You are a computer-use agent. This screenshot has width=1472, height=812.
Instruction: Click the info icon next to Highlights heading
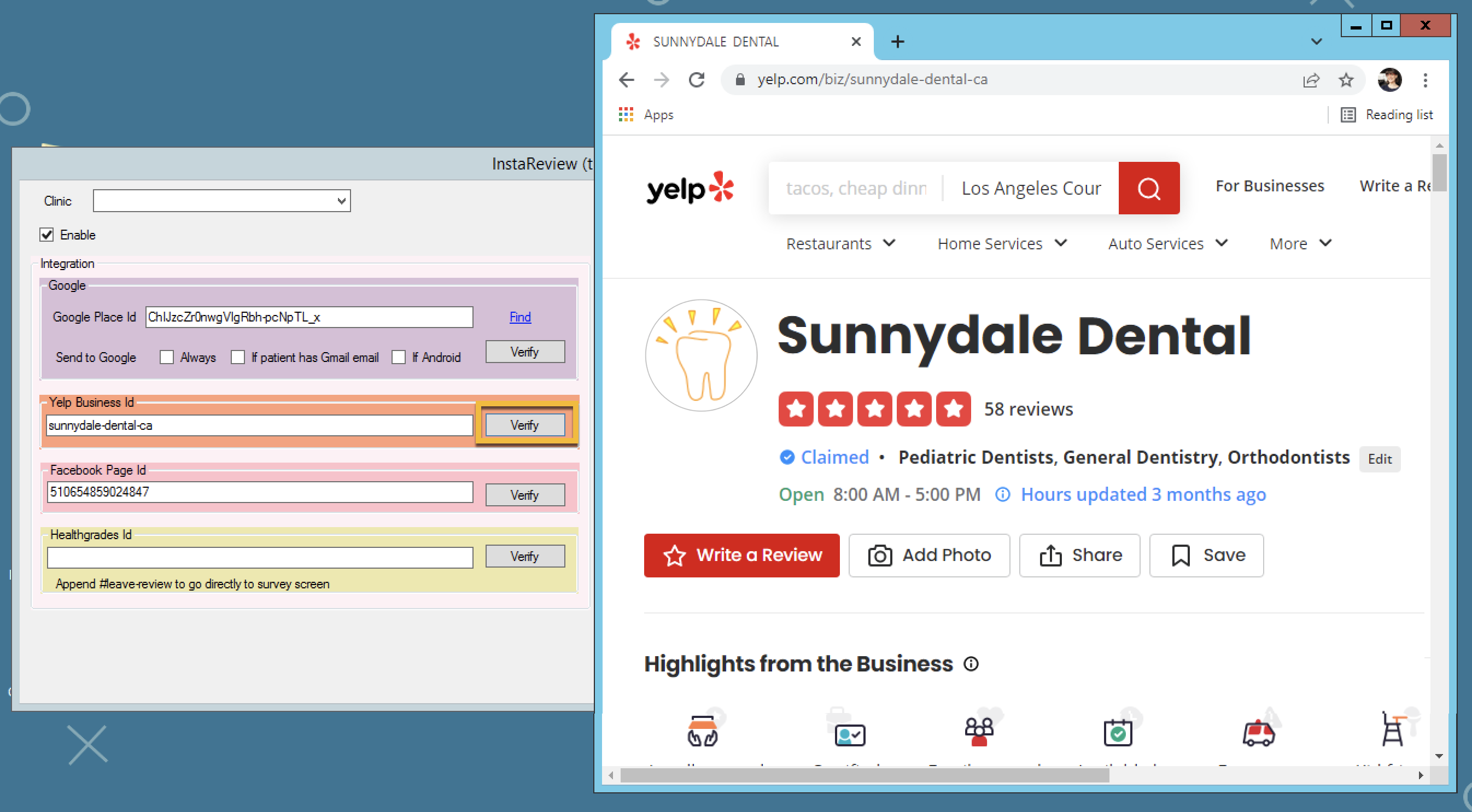pos(971,663)
